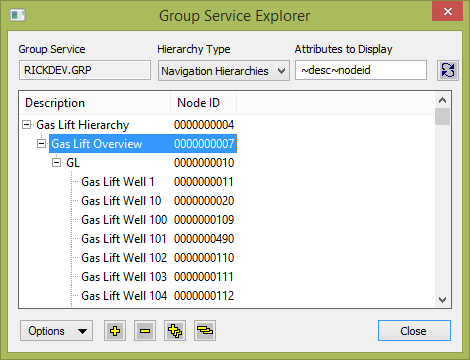Select the Gas Lift Hierarchy row

(82, 125)
